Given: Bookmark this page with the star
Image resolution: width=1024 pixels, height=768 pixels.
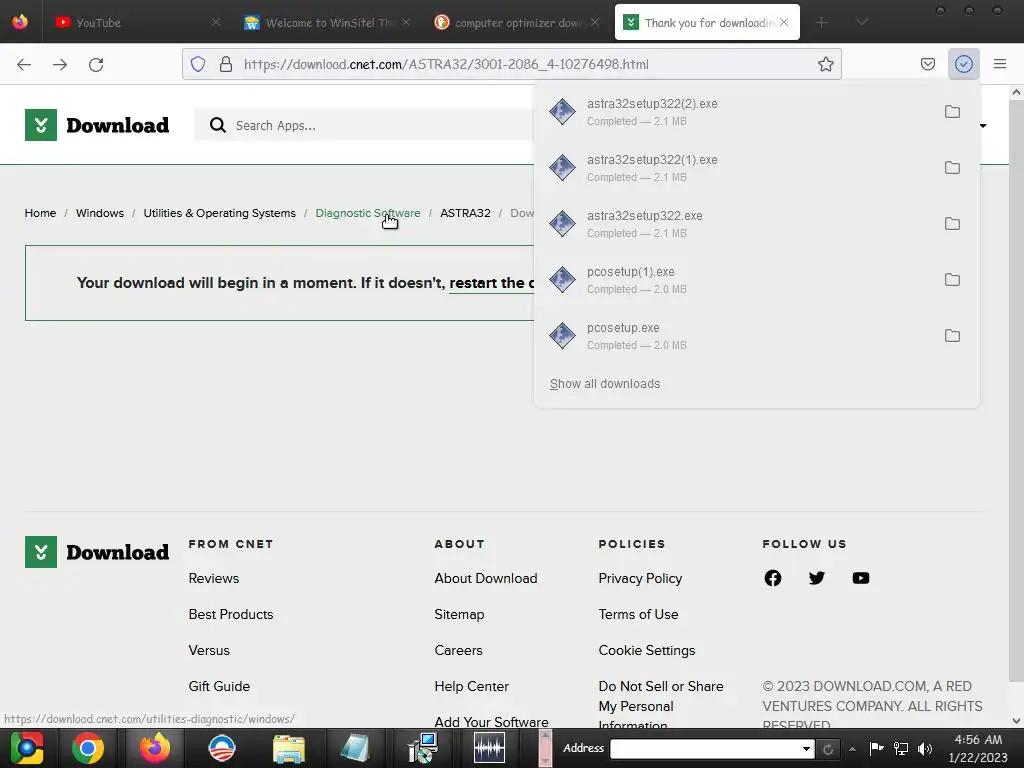Looking at the screenshot, I should (x=825, y=64).
